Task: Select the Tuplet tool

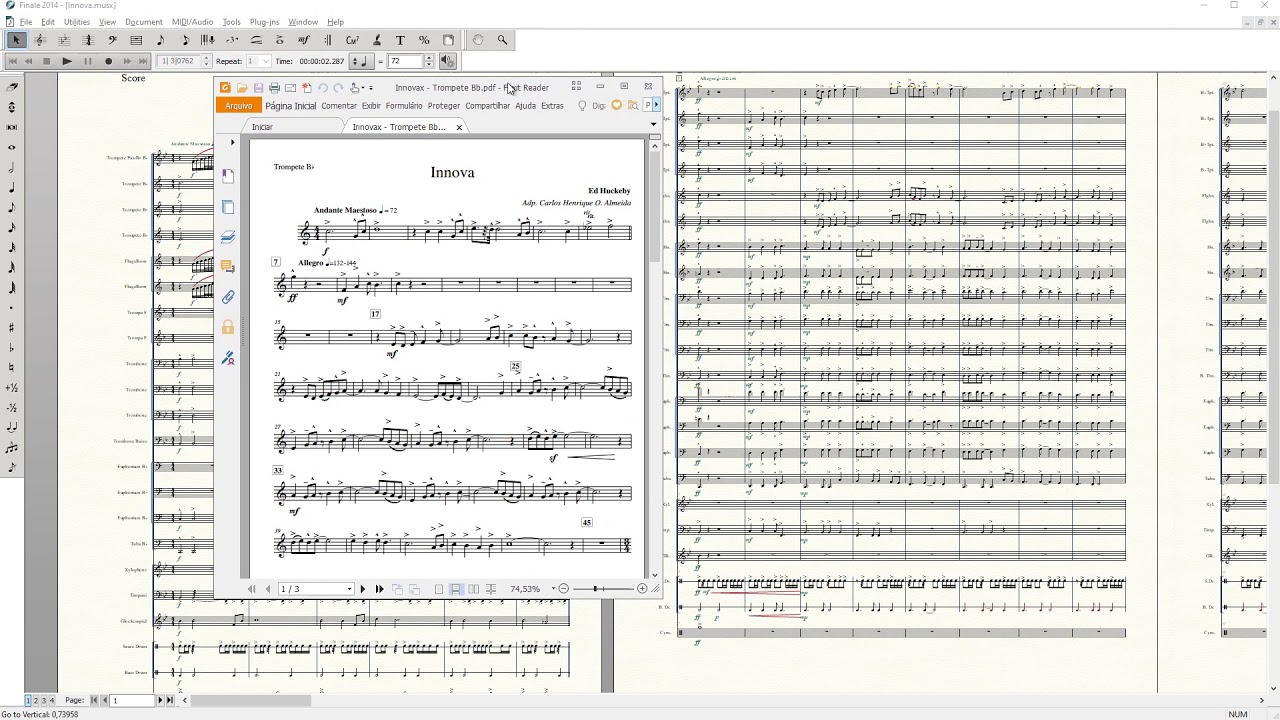Action: pos(232,40)
